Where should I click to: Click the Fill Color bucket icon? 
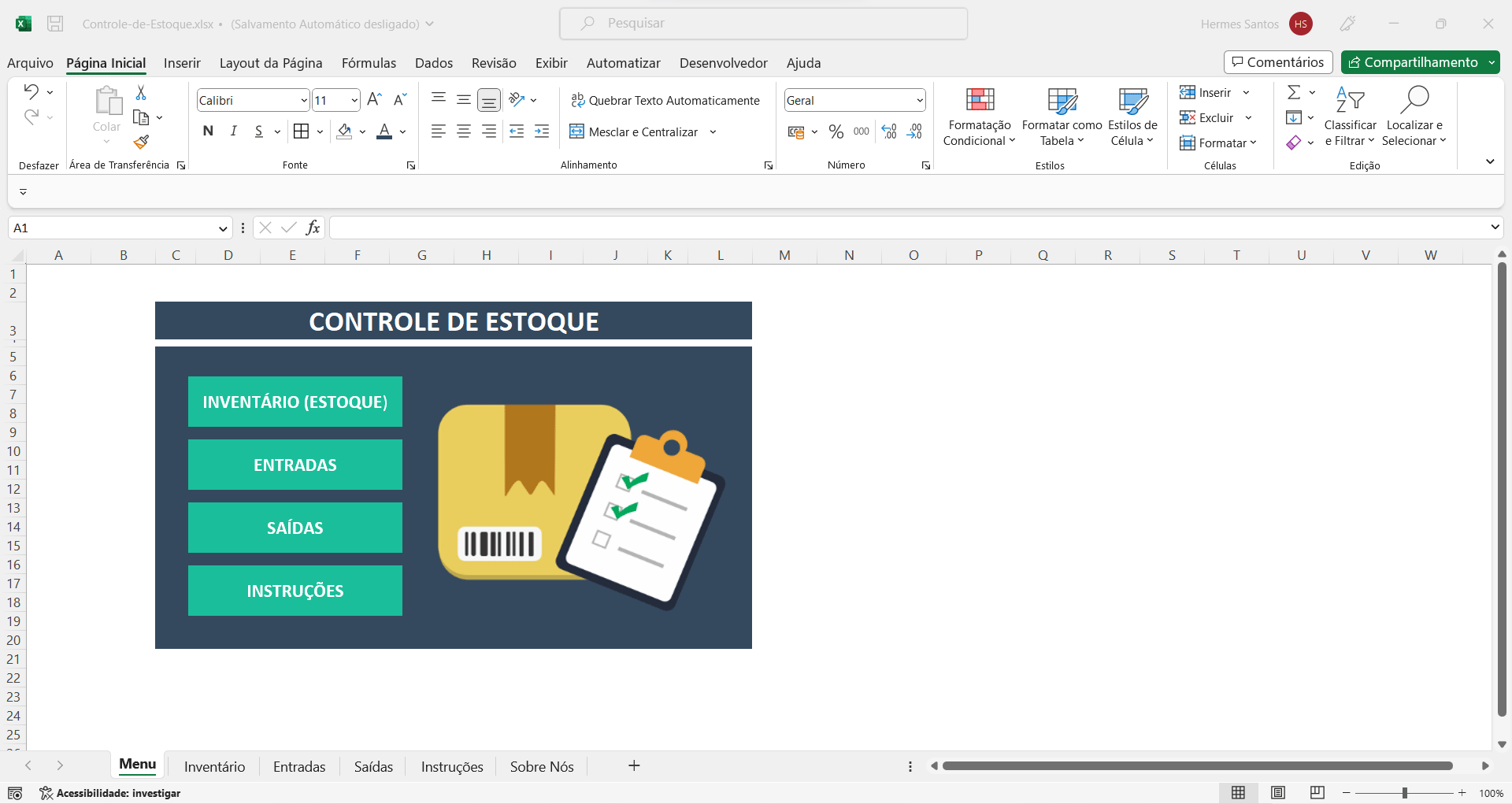[x=344, y=132]
